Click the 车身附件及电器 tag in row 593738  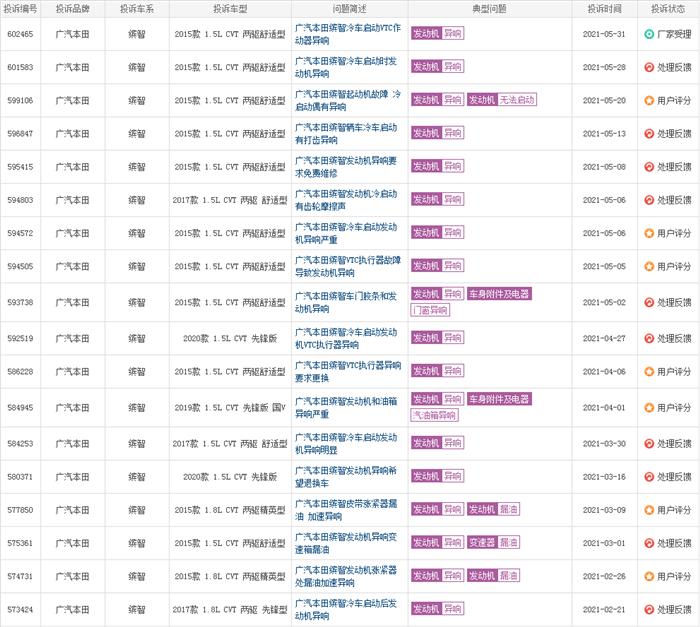[x=499, y=294]
